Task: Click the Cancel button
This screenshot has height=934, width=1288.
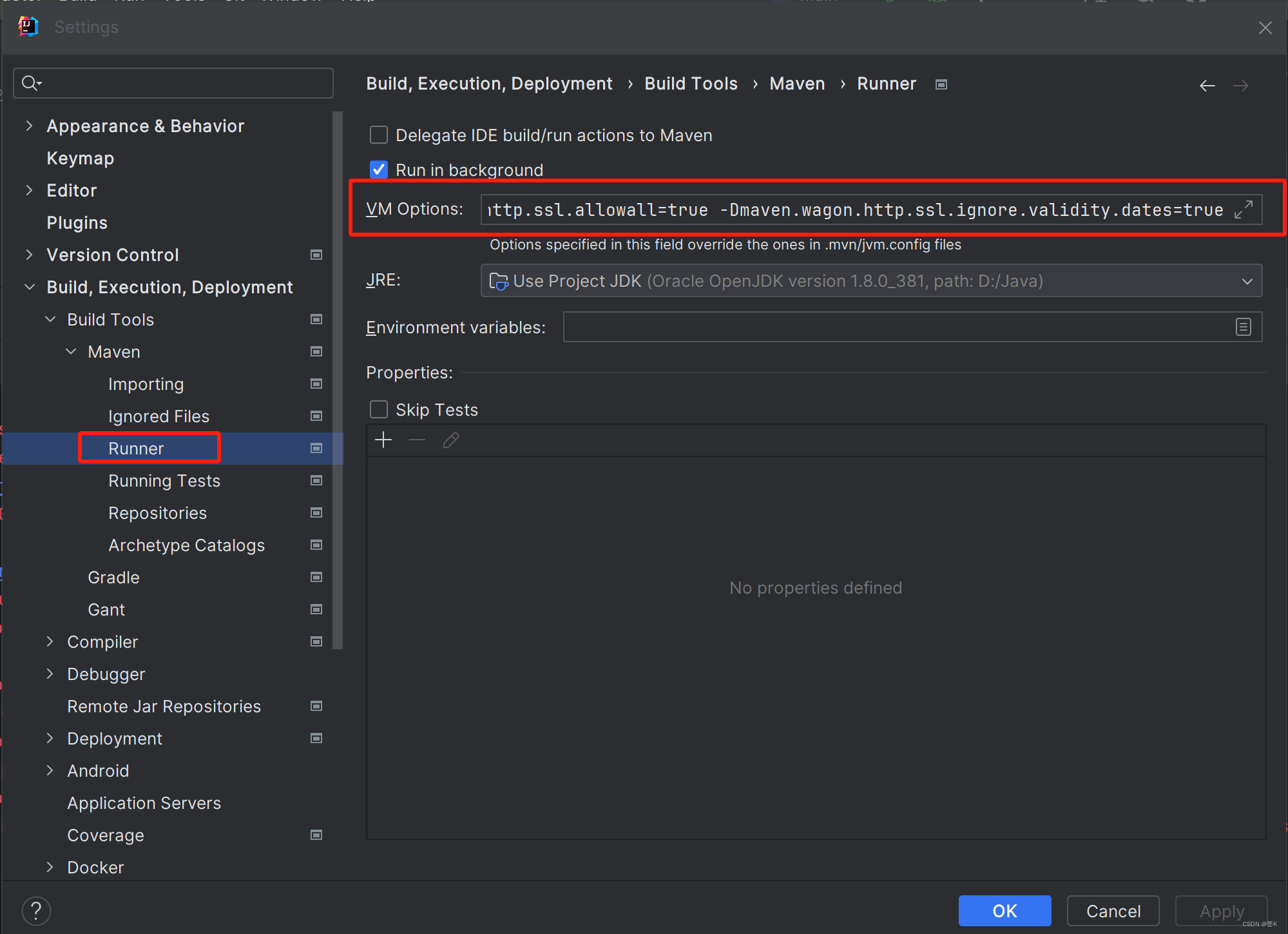Action: [x=1113, y=911]
